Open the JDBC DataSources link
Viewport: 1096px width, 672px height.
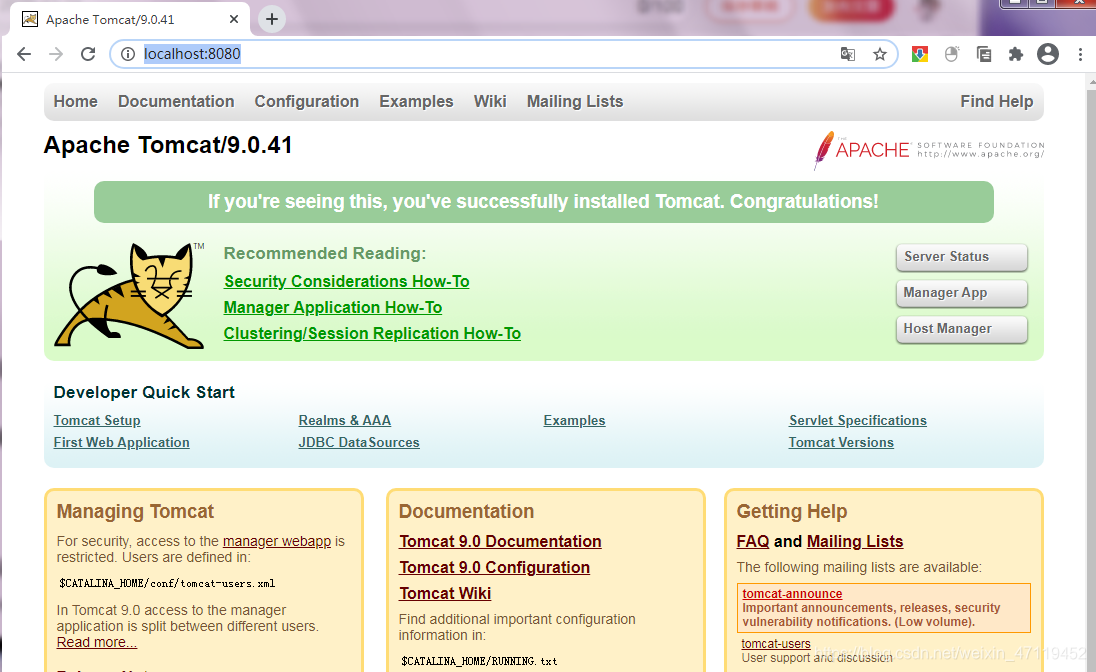(359, 443)
